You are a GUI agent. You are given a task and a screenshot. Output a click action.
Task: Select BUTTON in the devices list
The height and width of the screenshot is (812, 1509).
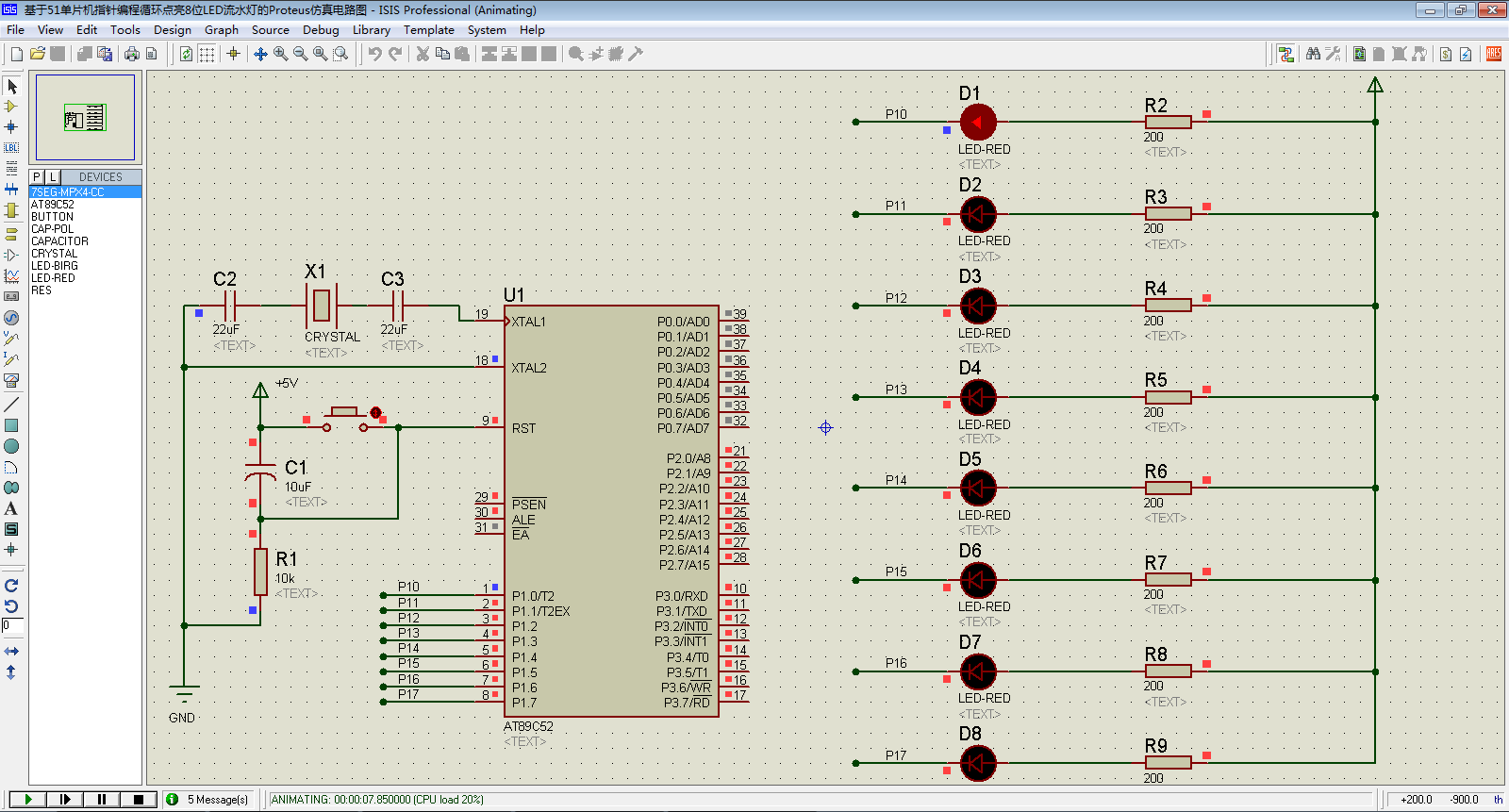point(85,217)
